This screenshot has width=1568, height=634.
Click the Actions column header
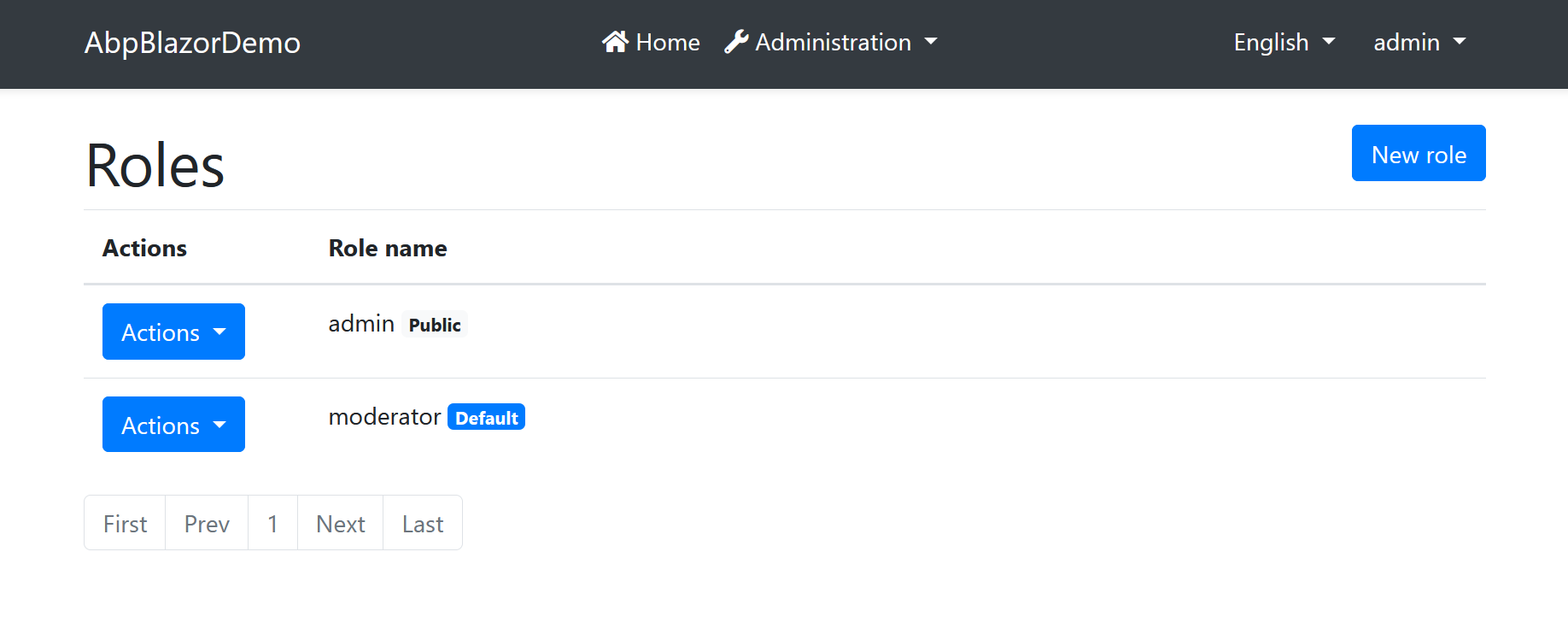144,248
